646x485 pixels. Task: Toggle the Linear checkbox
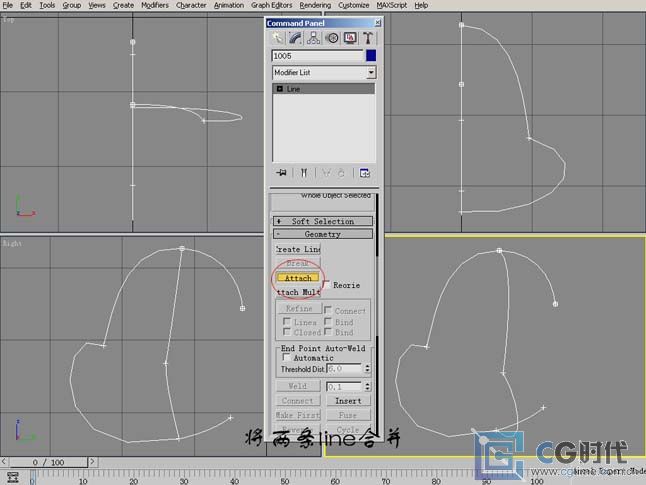(x=287, y=321)
